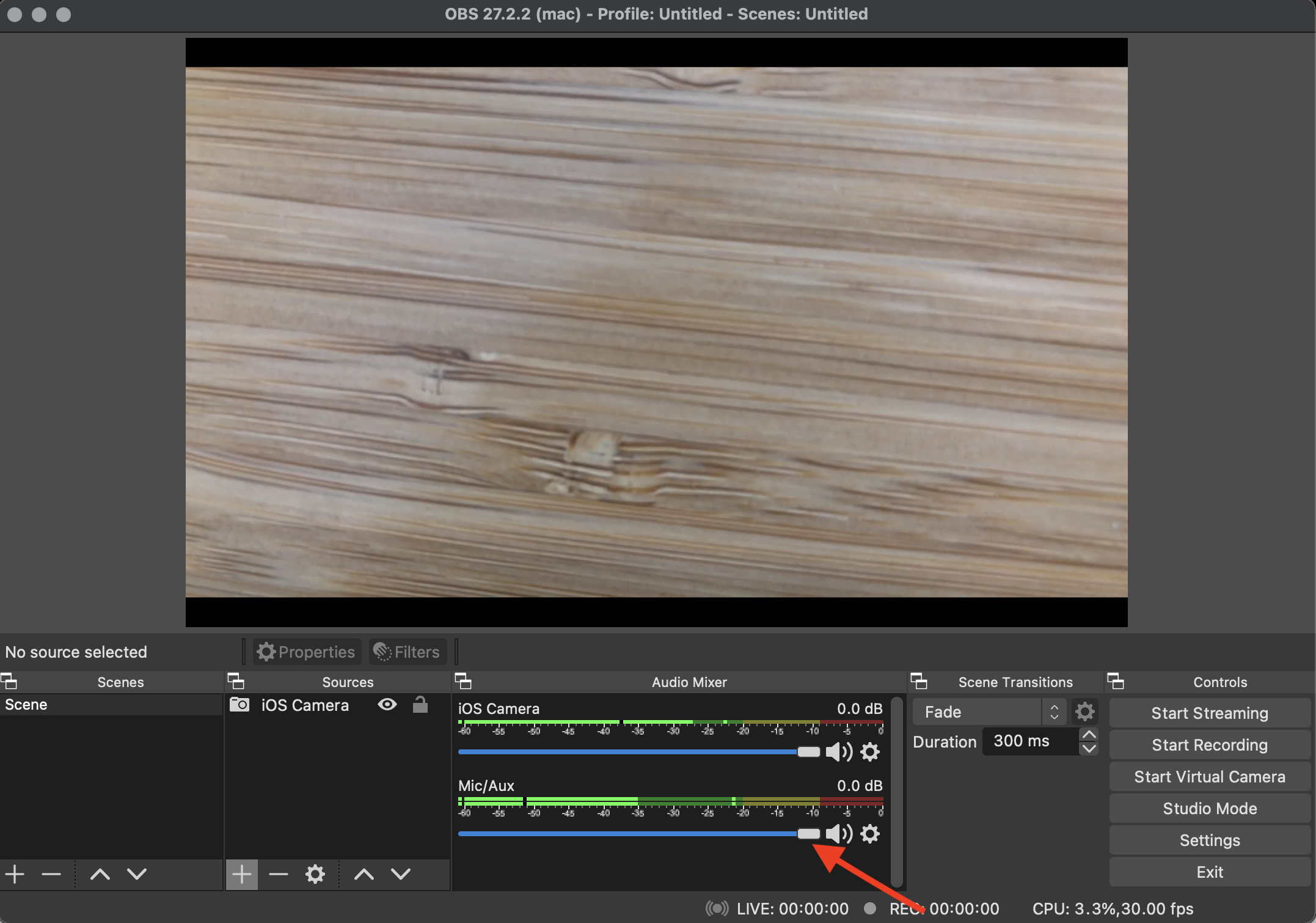
Task: Increase transition duration with up arrow
Action: [1089, 735]
